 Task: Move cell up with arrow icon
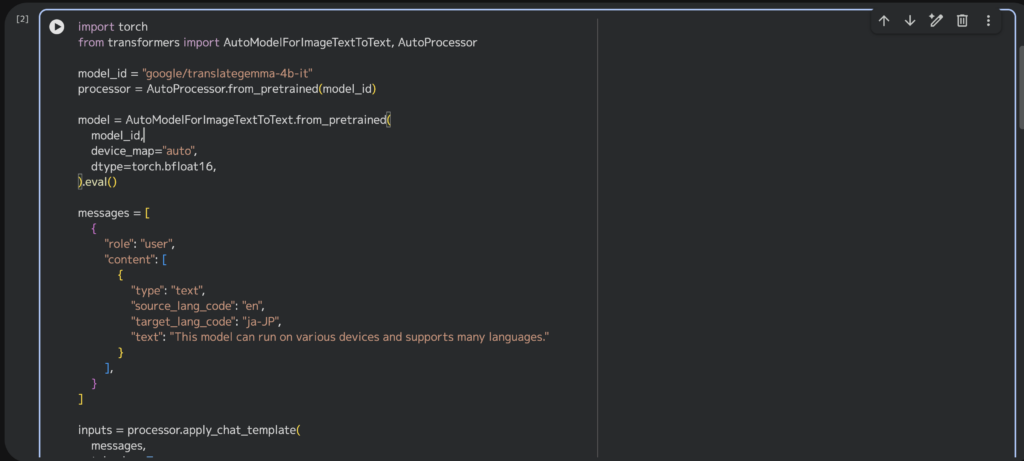884,21
